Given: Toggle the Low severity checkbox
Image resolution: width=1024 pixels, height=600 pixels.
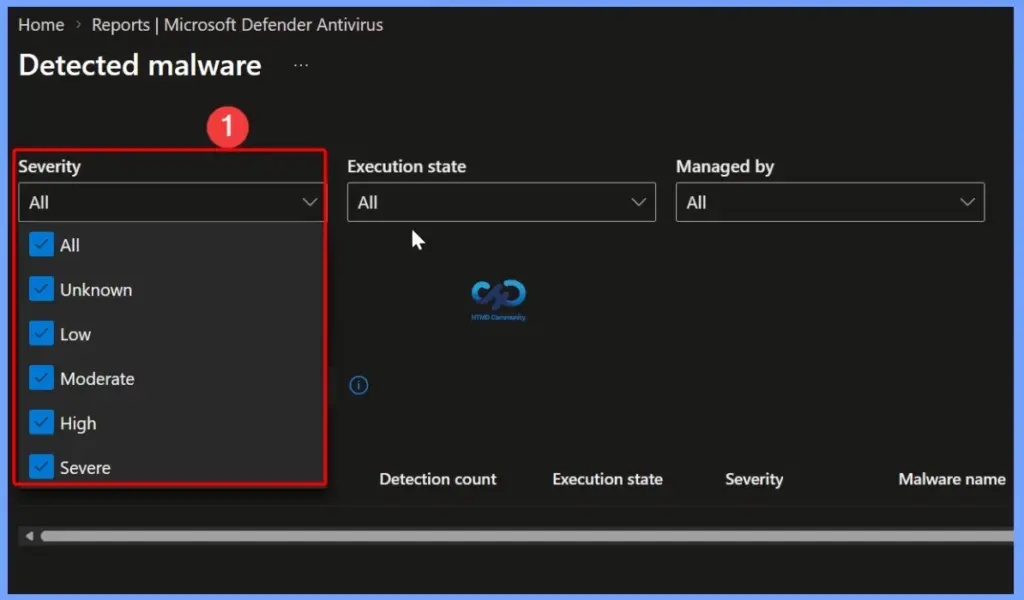Looking at the screenshot, I should 41,334.
